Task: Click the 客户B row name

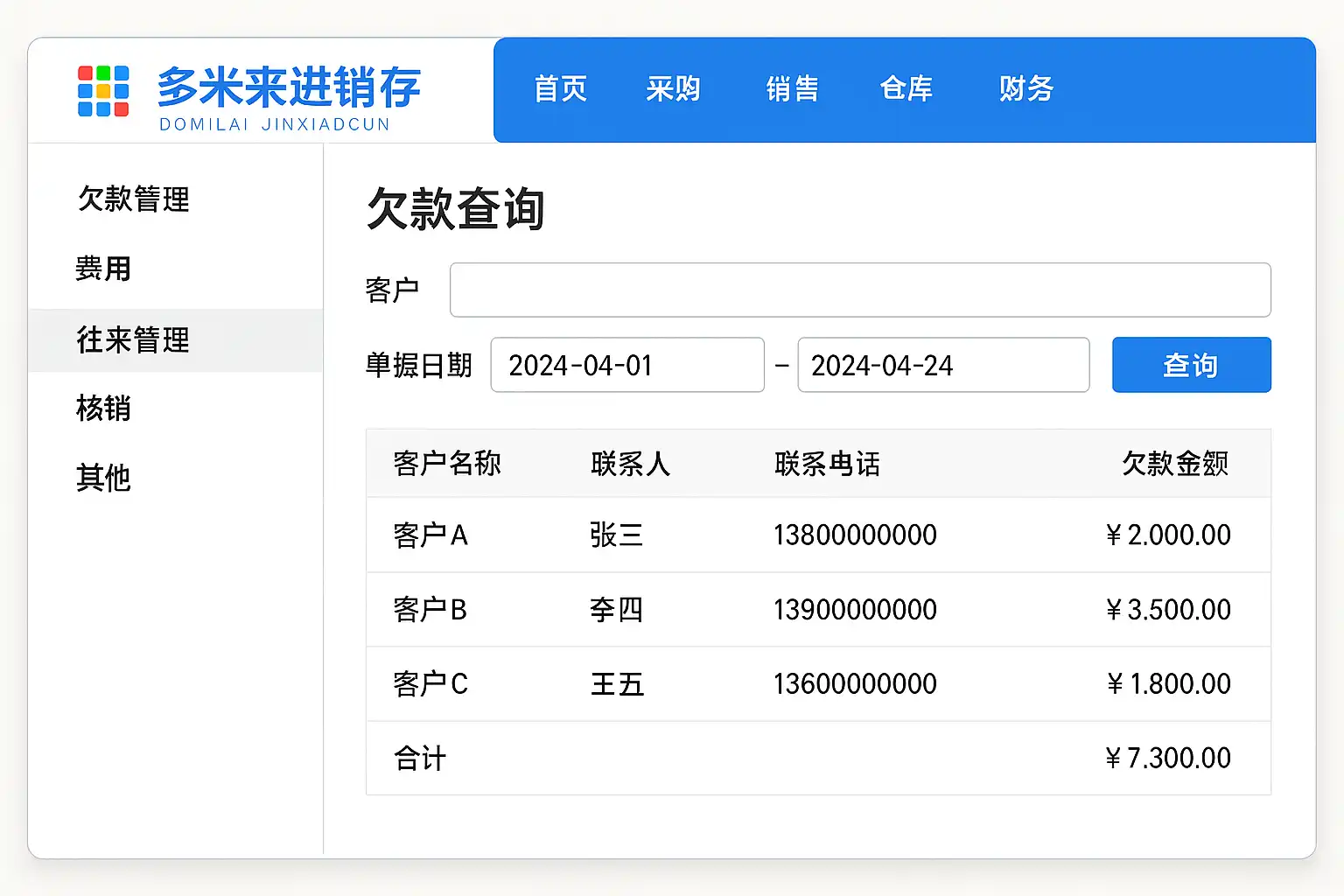Action: tap(430, 610)
